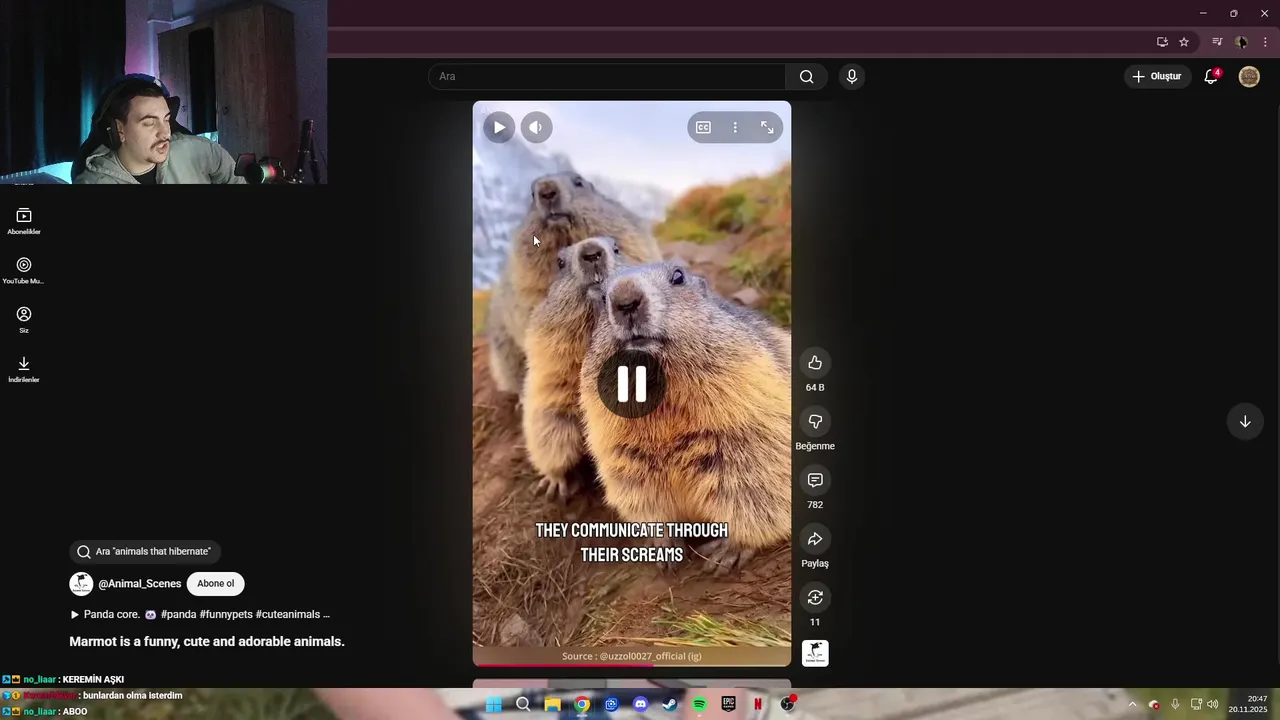This screenshot has width=1280, height=720.
Task: Install the page as app icon
Action: 1162,42
